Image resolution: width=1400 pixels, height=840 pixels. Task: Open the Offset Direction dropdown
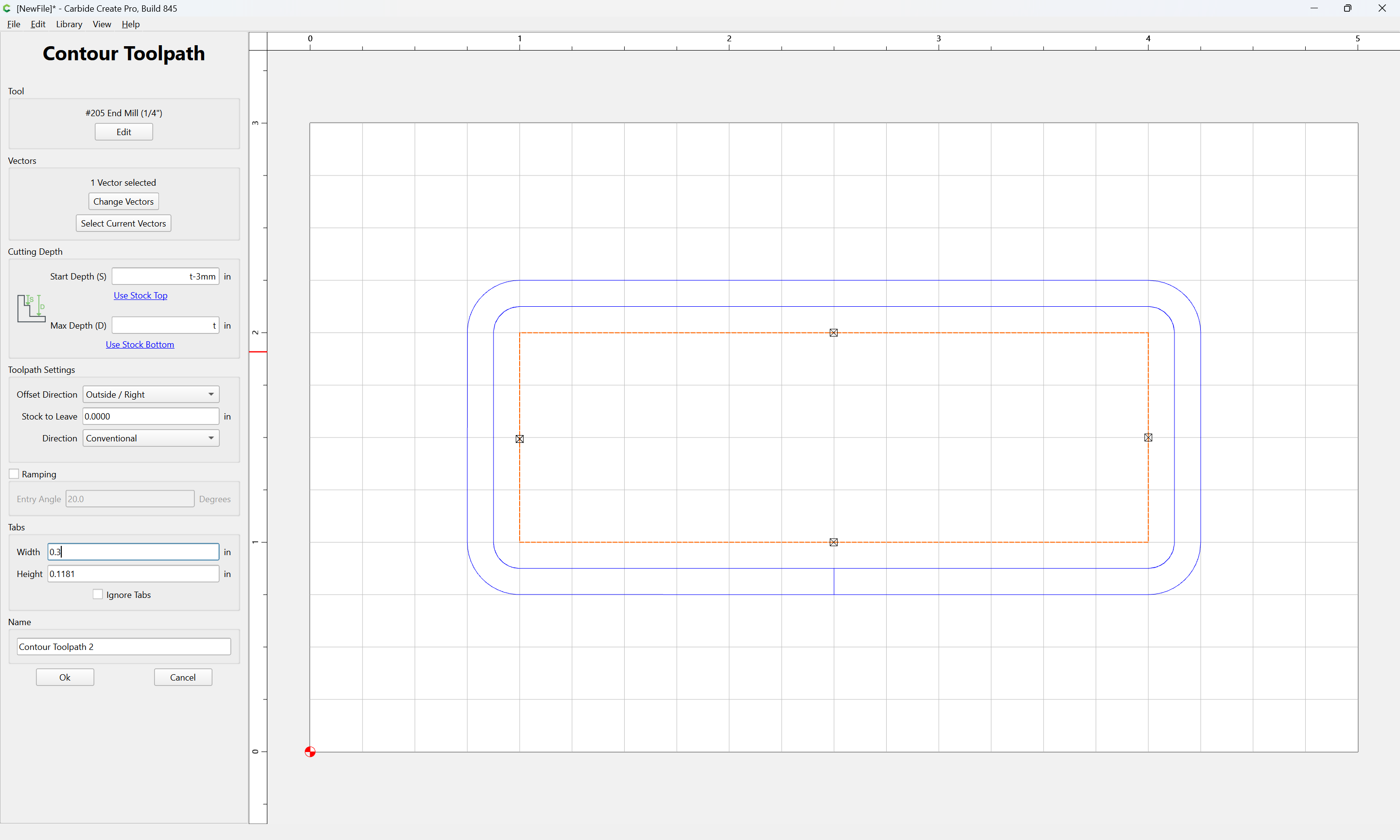click(x=151, y=395)
